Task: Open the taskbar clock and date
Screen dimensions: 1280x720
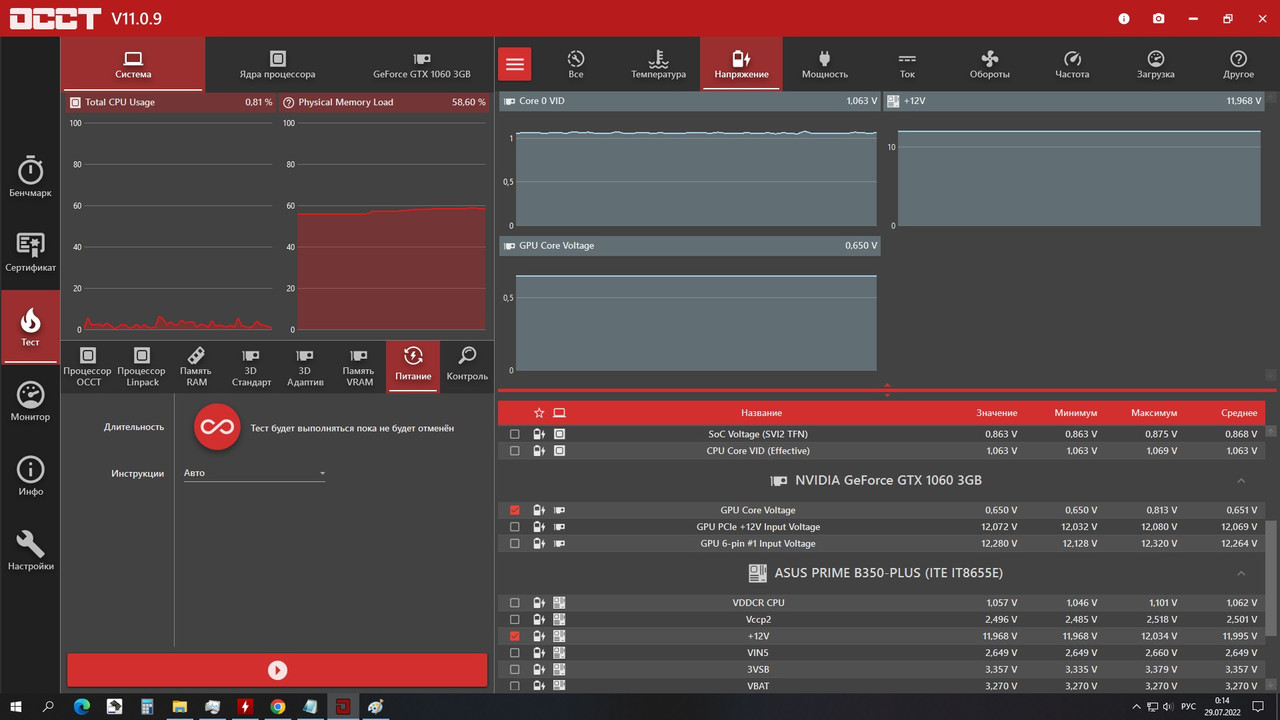Action: point(1222,706)
